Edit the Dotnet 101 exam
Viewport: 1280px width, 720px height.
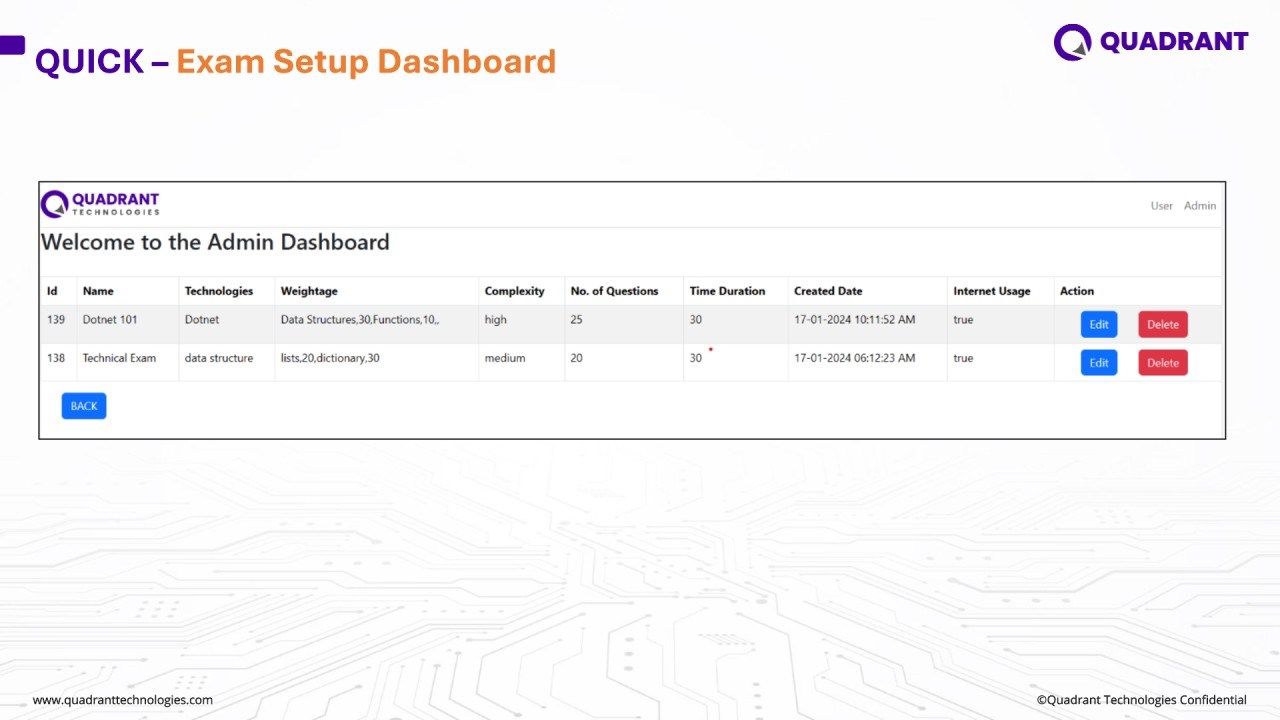pos(1099,324)
